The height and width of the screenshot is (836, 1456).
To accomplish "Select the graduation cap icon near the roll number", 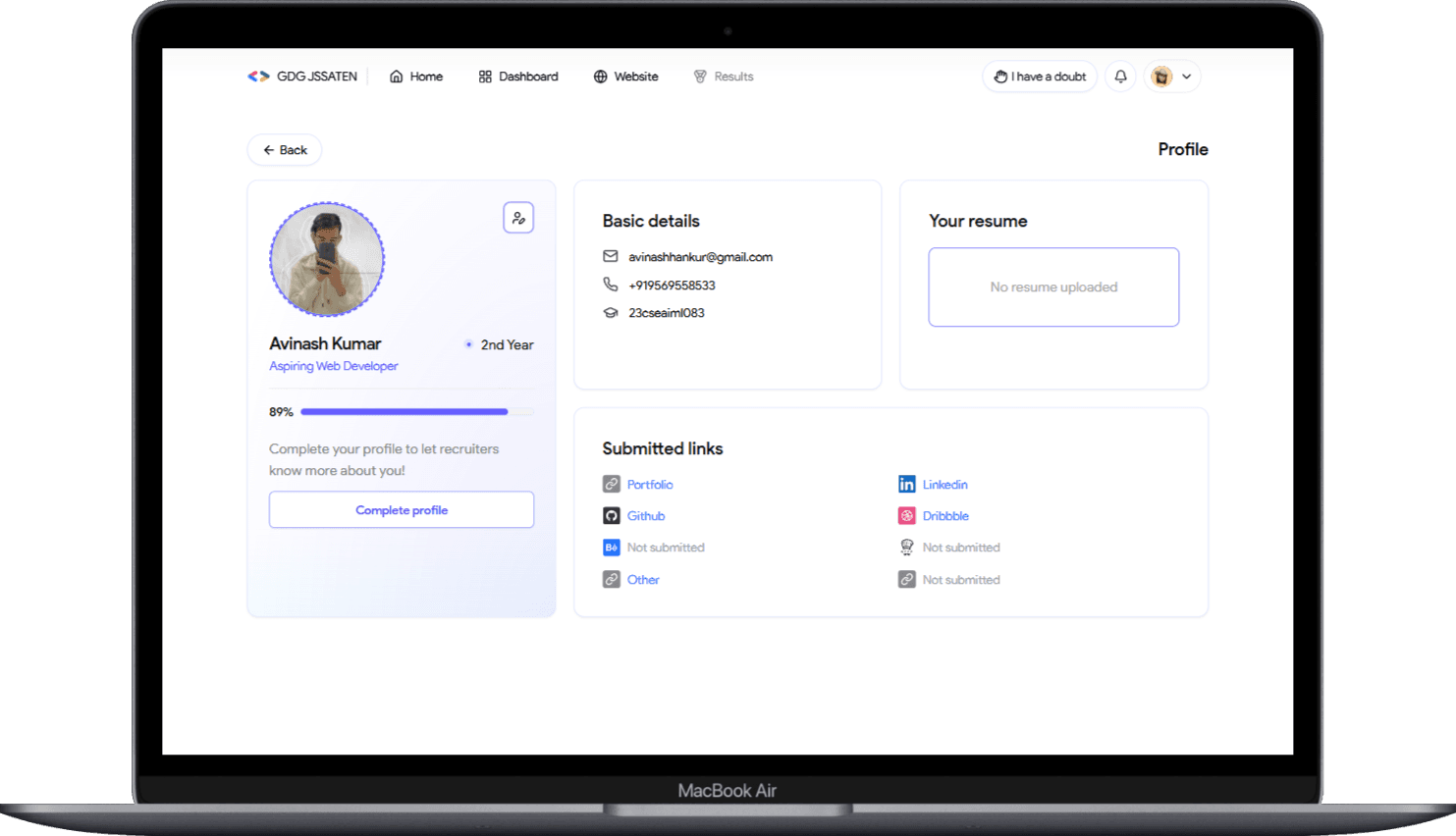I will (611, 312).
